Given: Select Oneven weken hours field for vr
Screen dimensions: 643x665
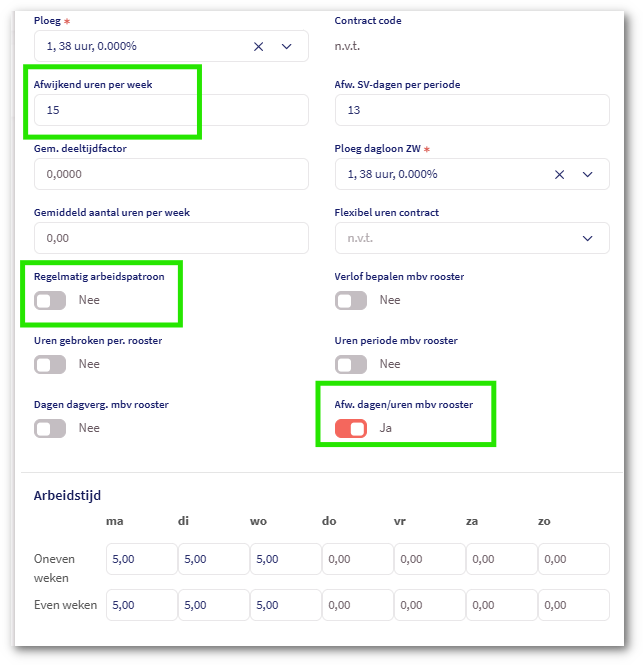Looking at the screenshot, I should [429, 559].
